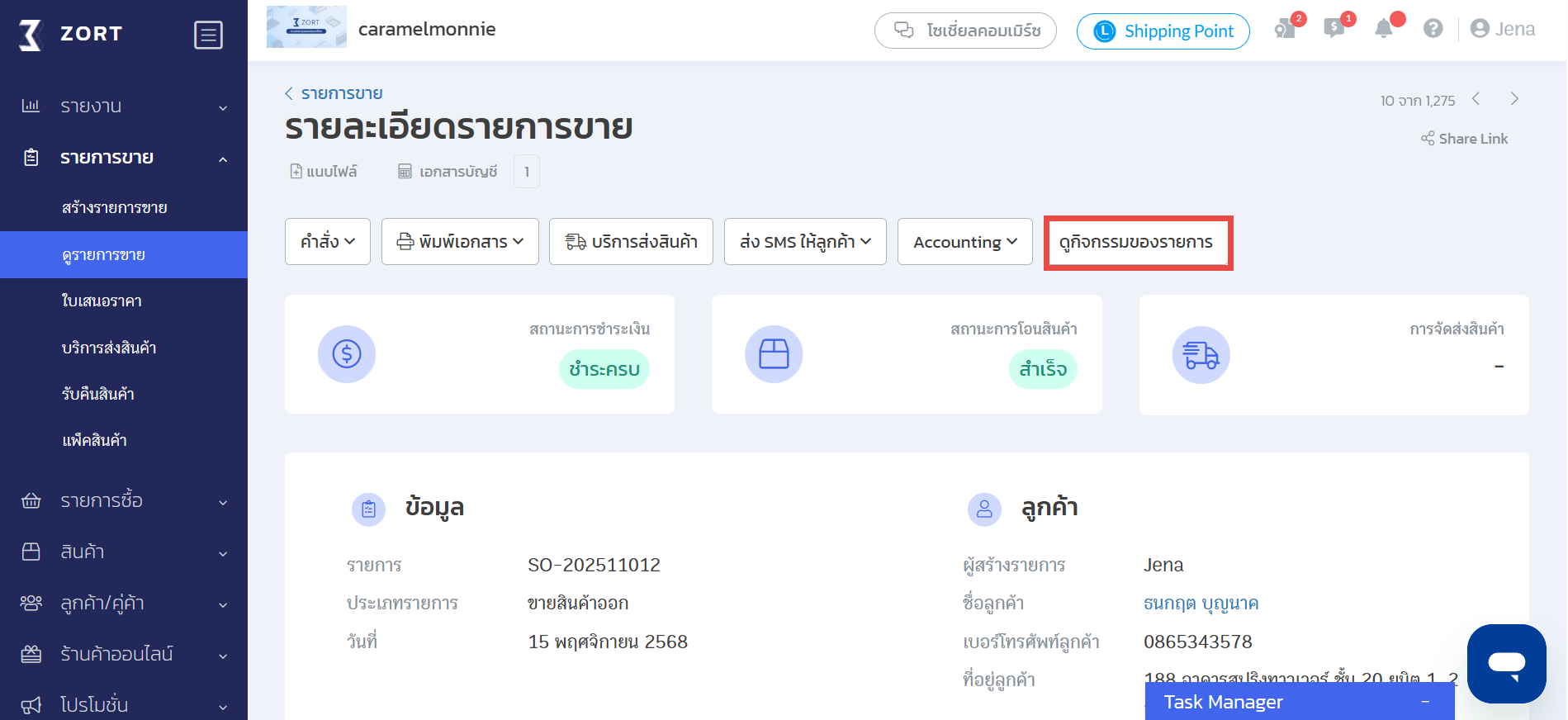Select สร้างรายการขาย in the sidebar
This screenshot has height=720, width=1568.
(114, 208)
